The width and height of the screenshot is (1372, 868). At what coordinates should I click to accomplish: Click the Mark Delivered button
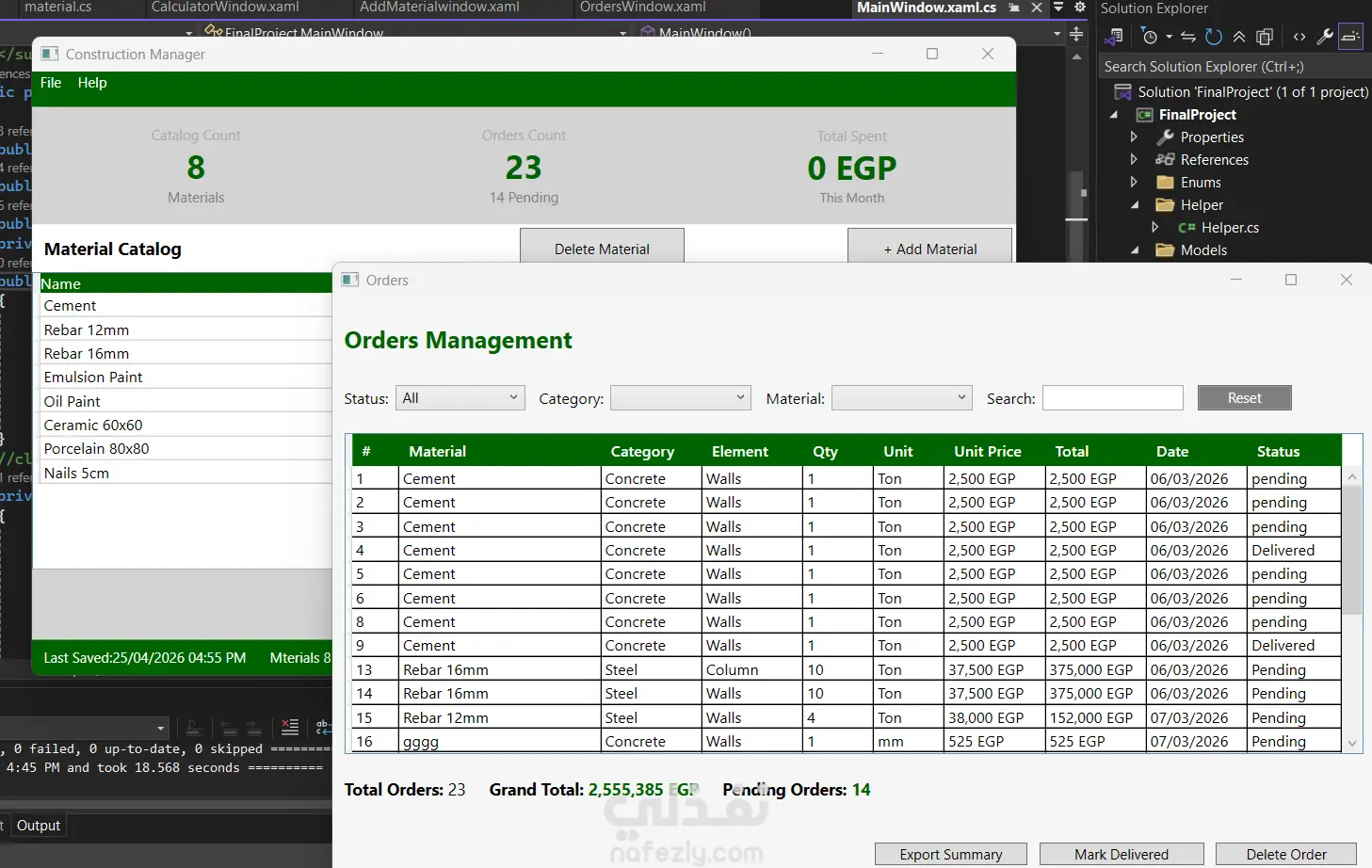coord(1122,855)
